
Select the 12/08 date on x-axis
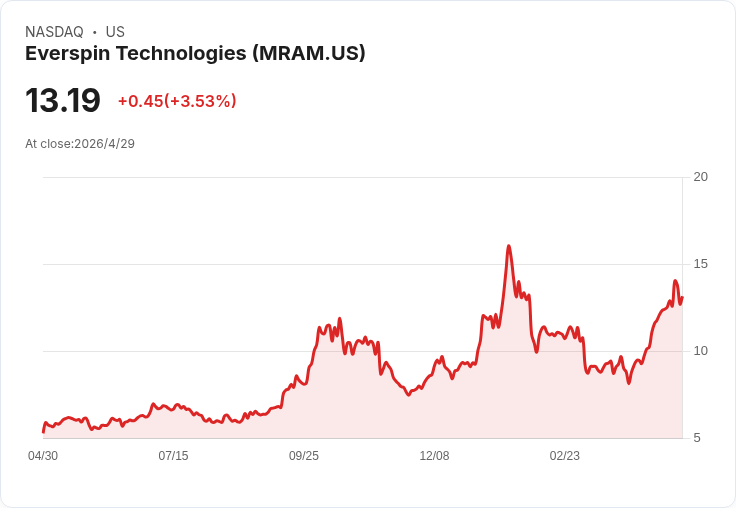click(x=434, y=456)
